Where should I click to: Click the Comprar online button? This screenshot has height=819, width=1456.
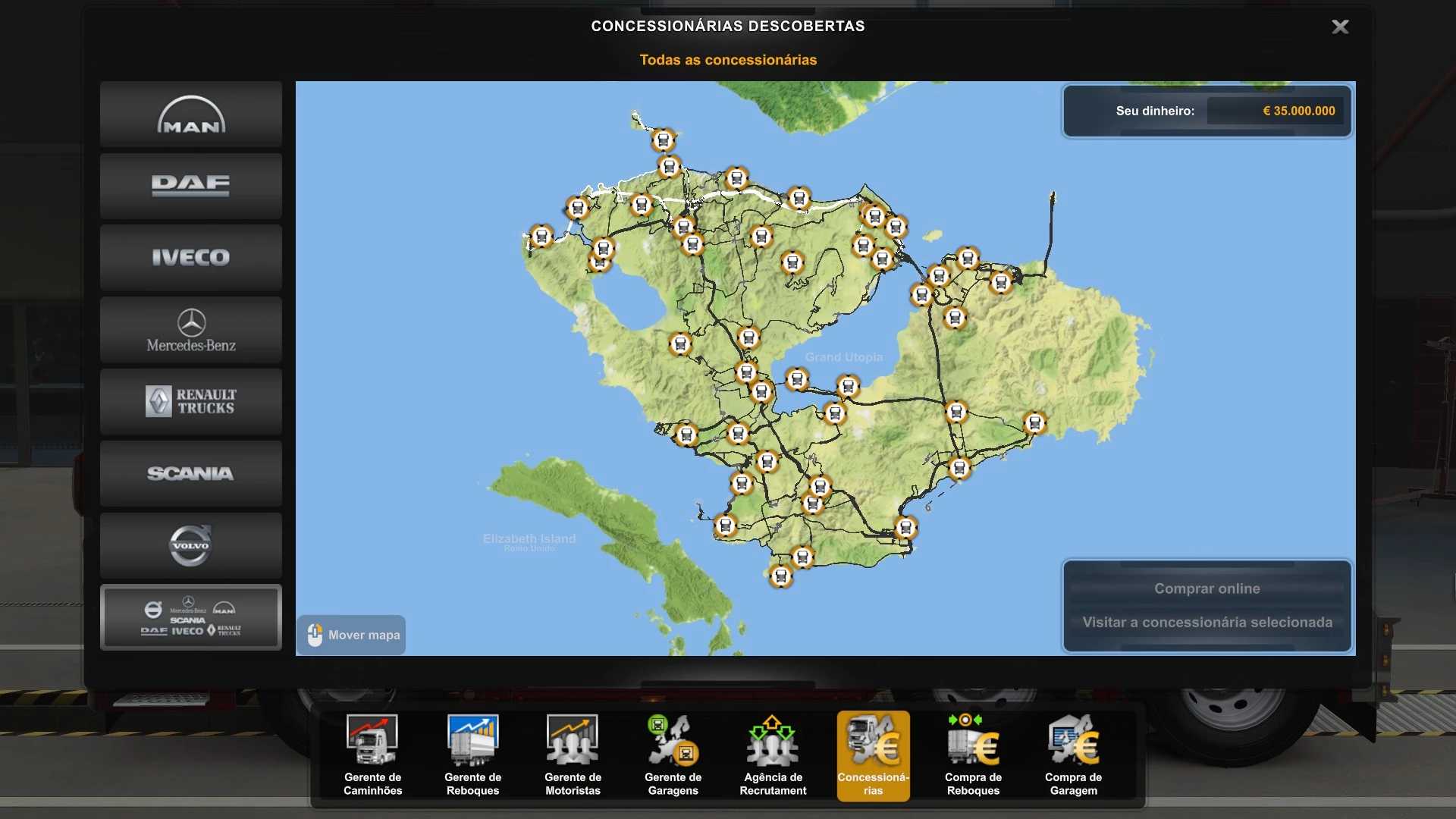point(1207,588)
